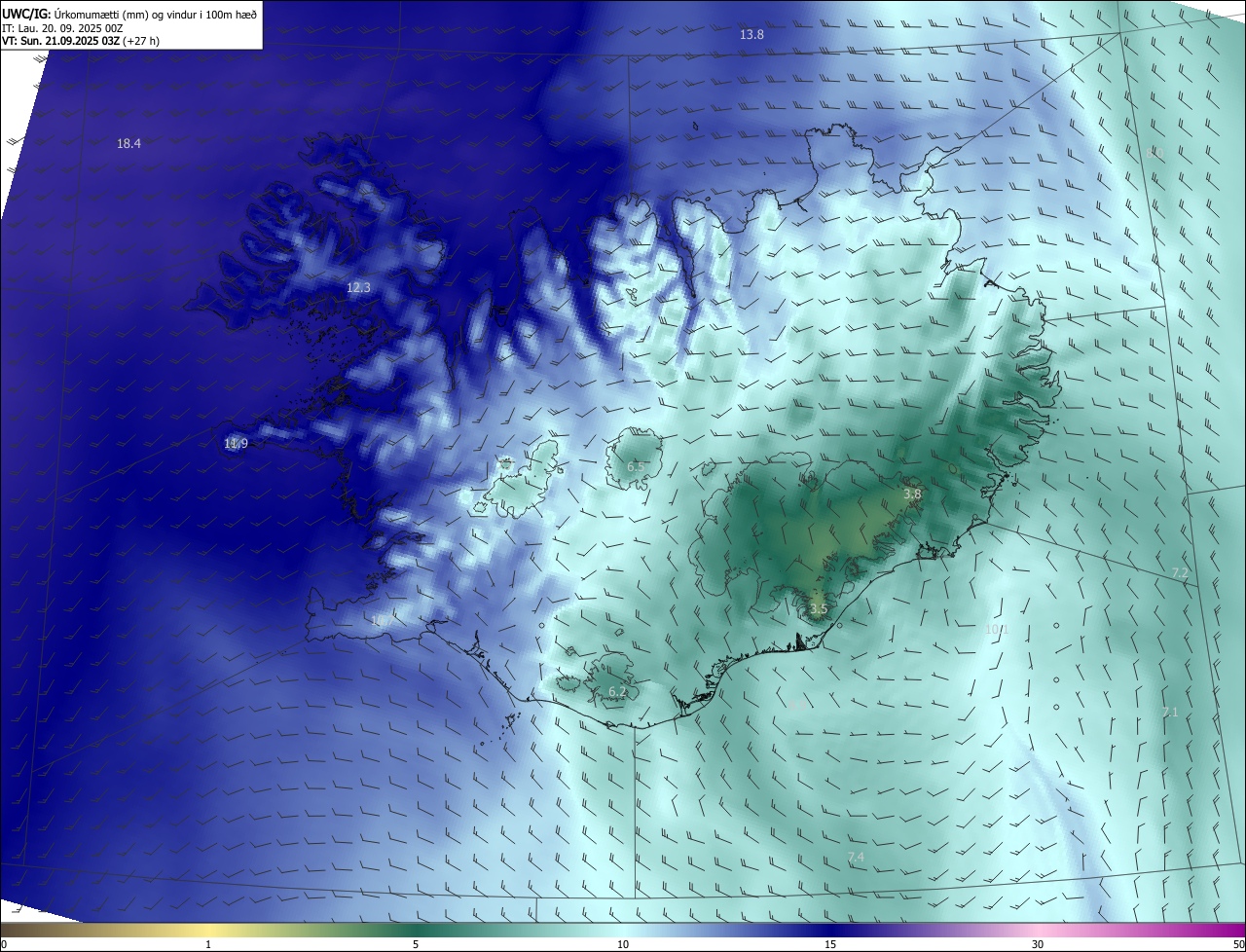Click the 13.8 value label on the map
The height and width of the screenshot is (952, 1246).
751,34
